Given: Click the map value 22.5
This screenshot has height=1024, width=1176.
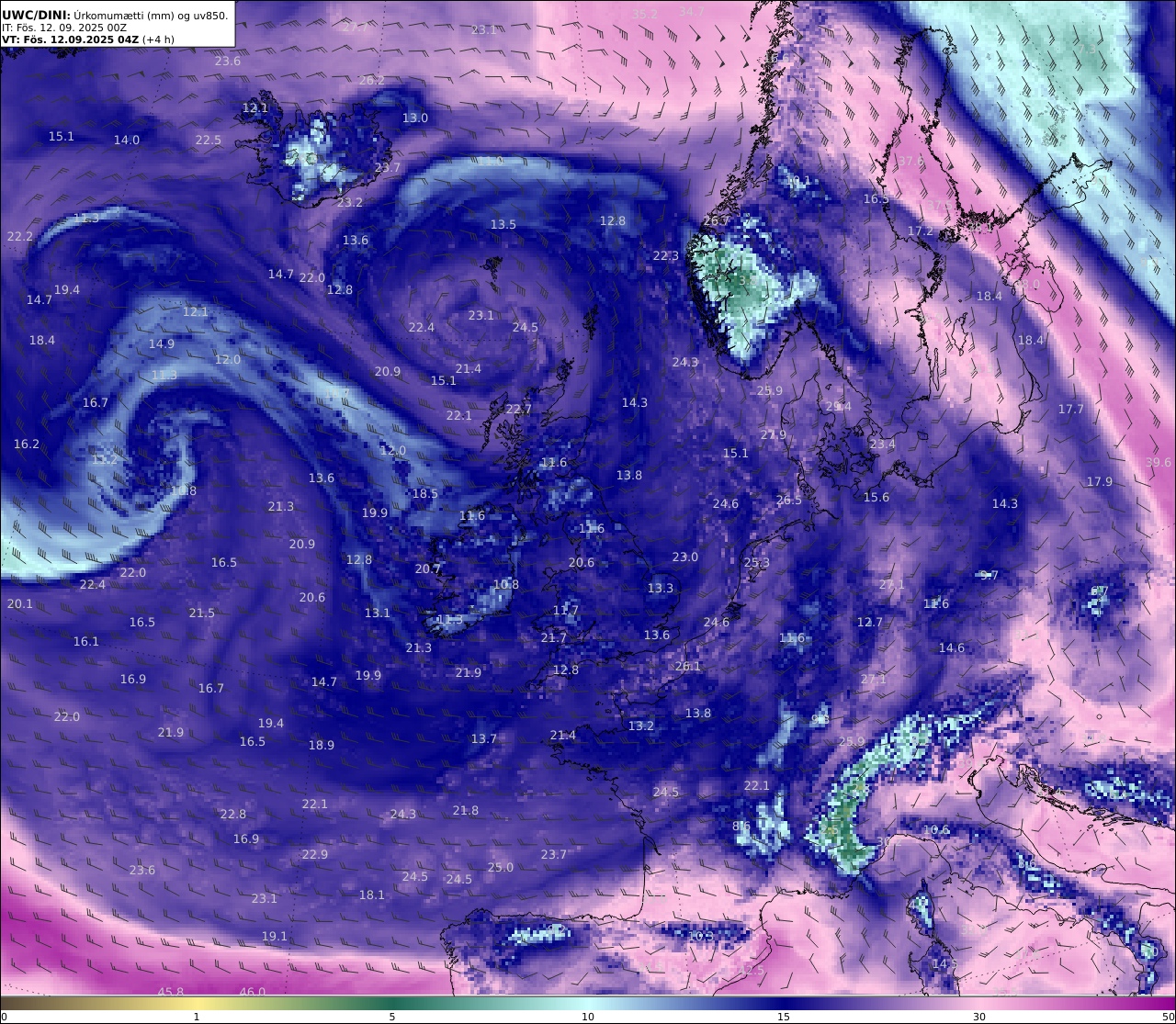Looking at the screenshot, I should [x=209, y=141].
